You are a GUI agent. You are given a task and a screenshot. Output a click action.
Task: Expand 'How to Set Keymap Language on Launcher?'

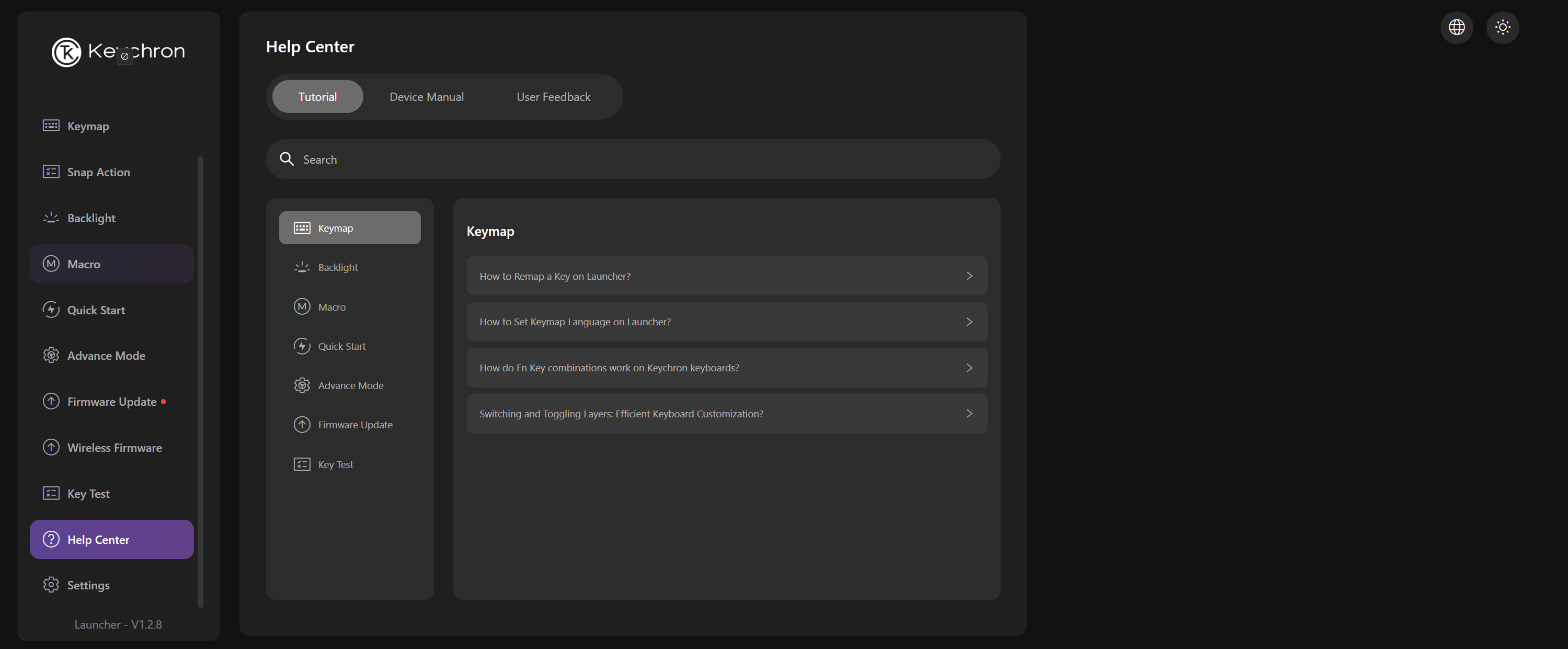(726, 322)
